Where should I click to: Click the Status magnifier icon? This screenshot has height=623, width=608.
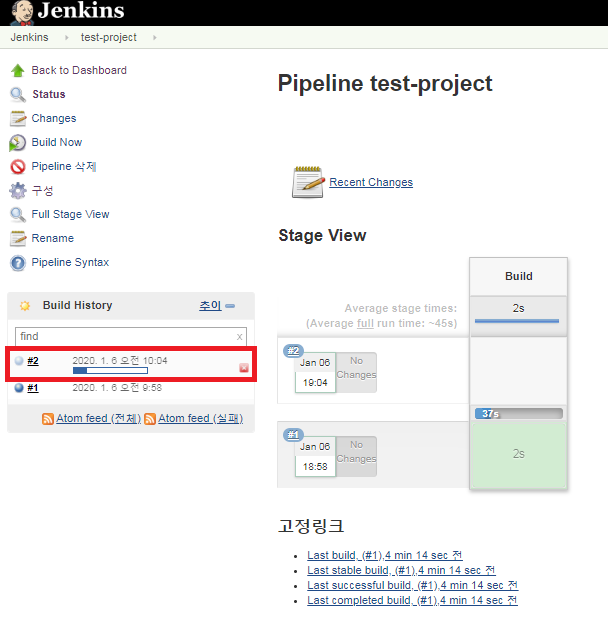[x=18, y=95]
